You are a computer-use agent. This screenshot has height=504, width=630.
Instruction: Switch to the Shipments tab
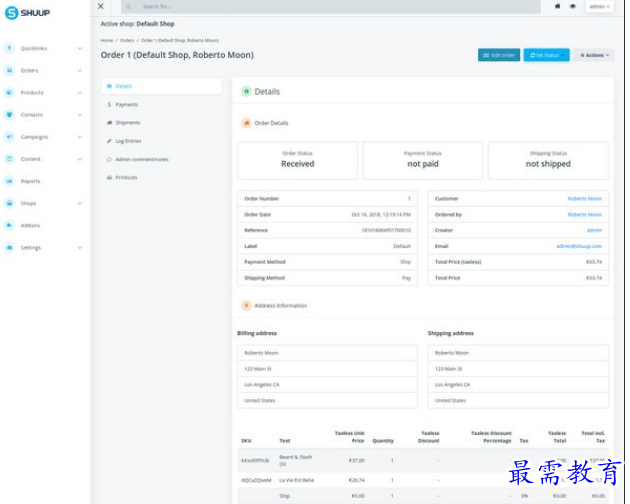(128, 122)
